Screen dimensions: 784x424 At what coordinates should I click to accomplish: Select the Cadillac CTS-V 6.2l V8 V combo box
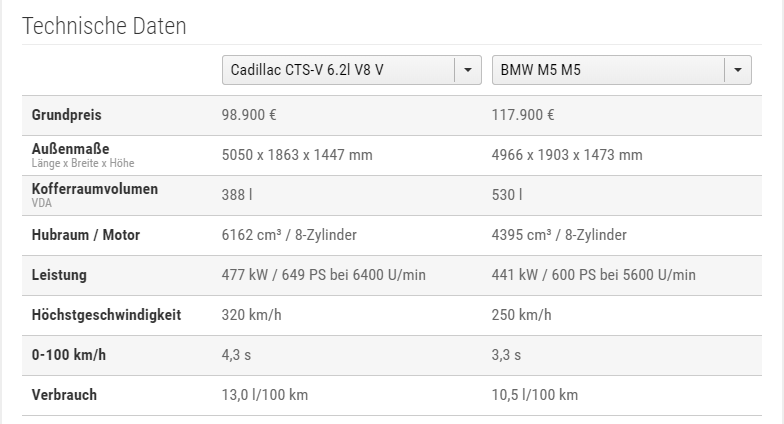(x=352, y=70)
